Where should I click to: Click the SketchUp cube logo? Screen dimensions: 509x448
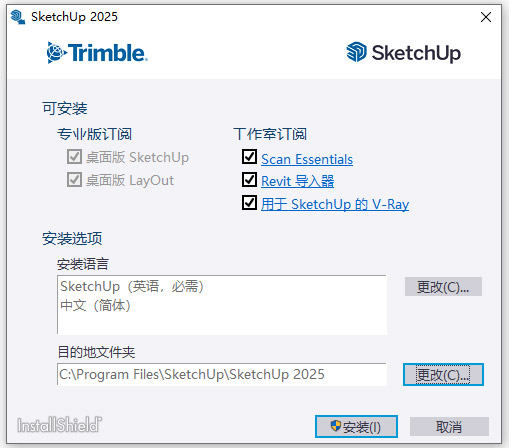coord(356,52)
